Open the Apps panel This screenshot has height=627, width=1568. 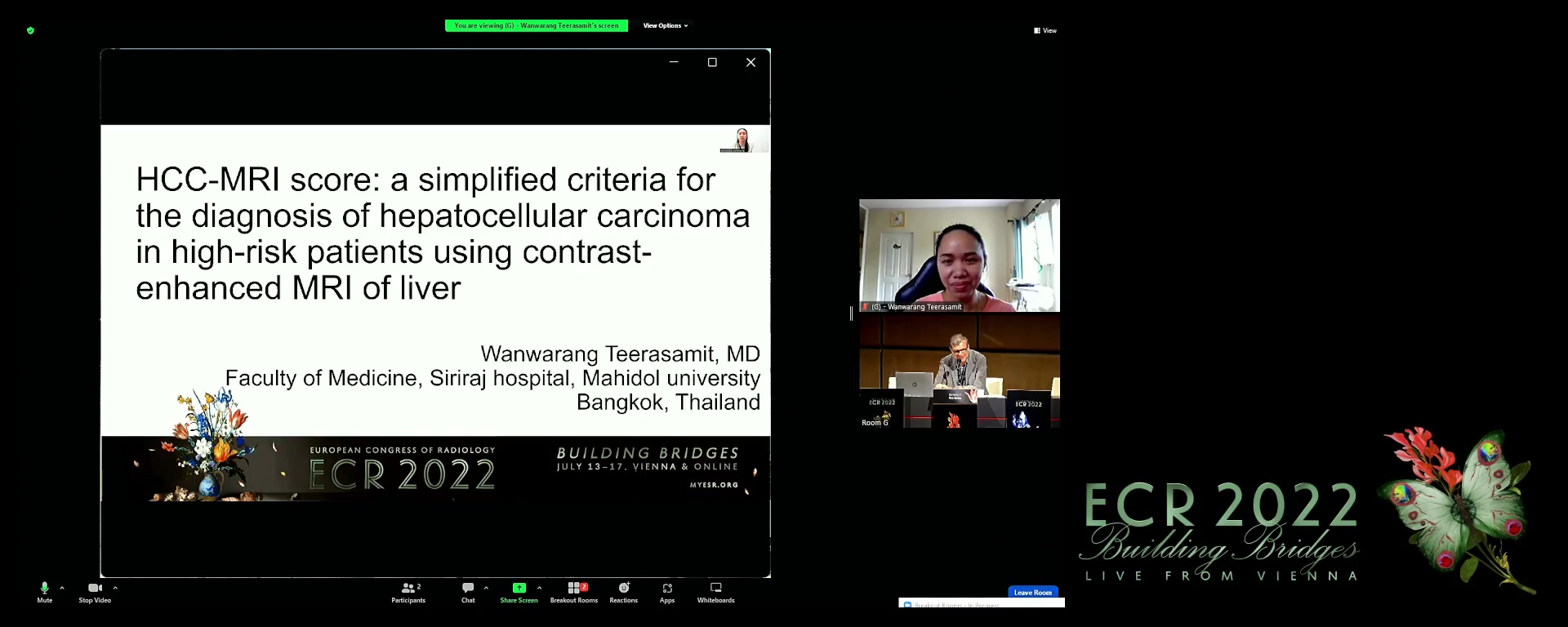tap(667, 593)
